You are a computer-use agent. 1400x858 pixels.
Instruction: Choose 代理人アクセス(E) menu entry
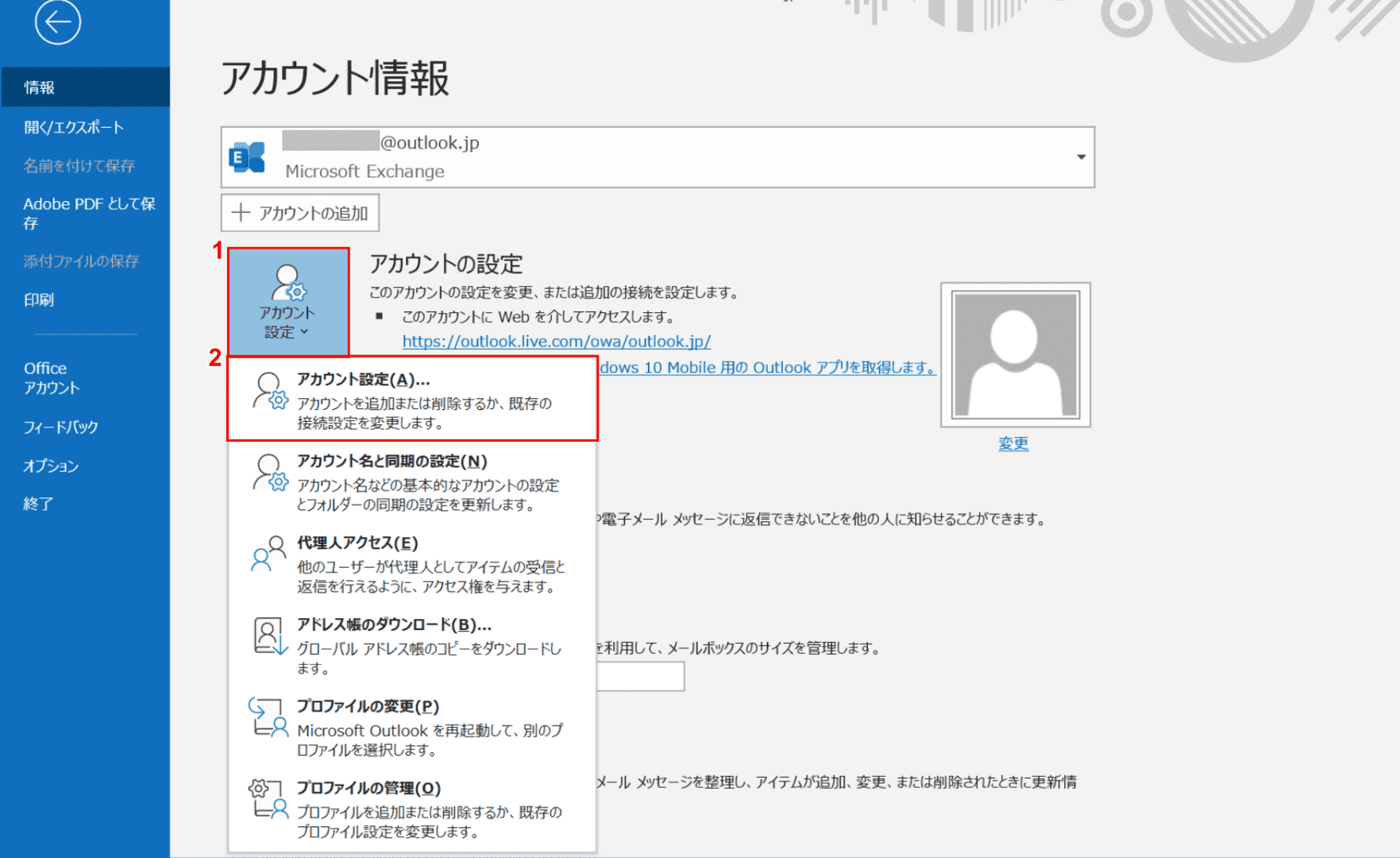[412, 563]
